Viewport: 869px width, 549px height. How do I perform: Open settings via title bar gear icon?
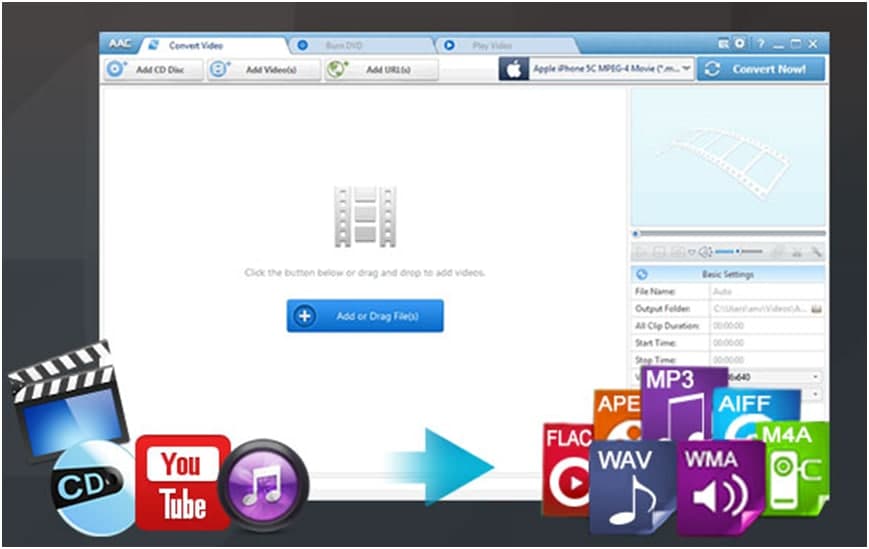coord(740,43)
